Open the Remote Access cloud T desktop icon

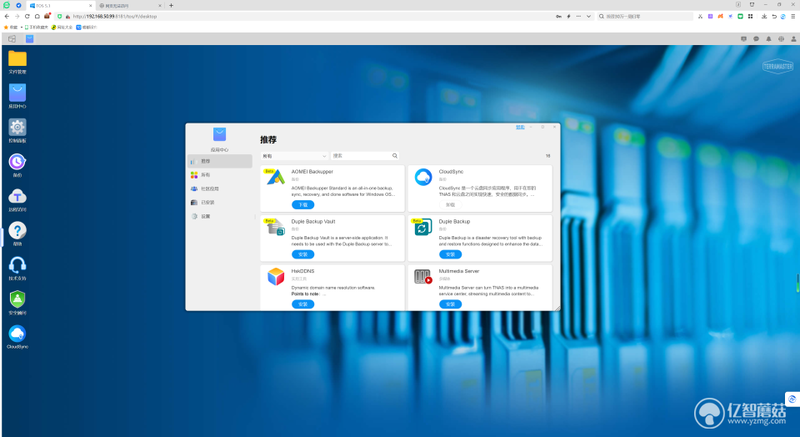tap(17, 196)
